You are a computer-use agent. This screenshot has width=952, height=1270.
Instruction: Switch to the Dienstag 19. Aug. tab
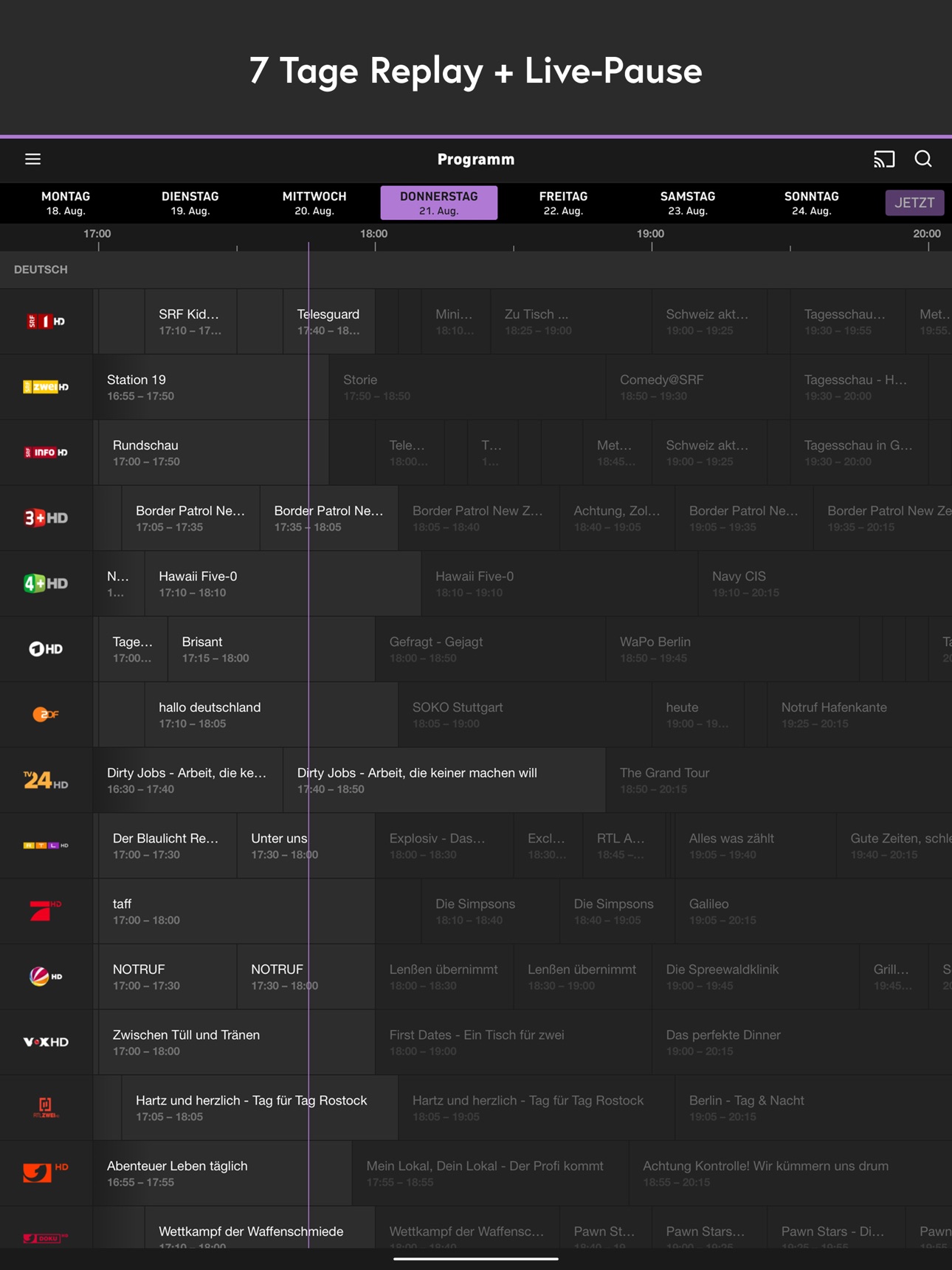tap(190, 203)
